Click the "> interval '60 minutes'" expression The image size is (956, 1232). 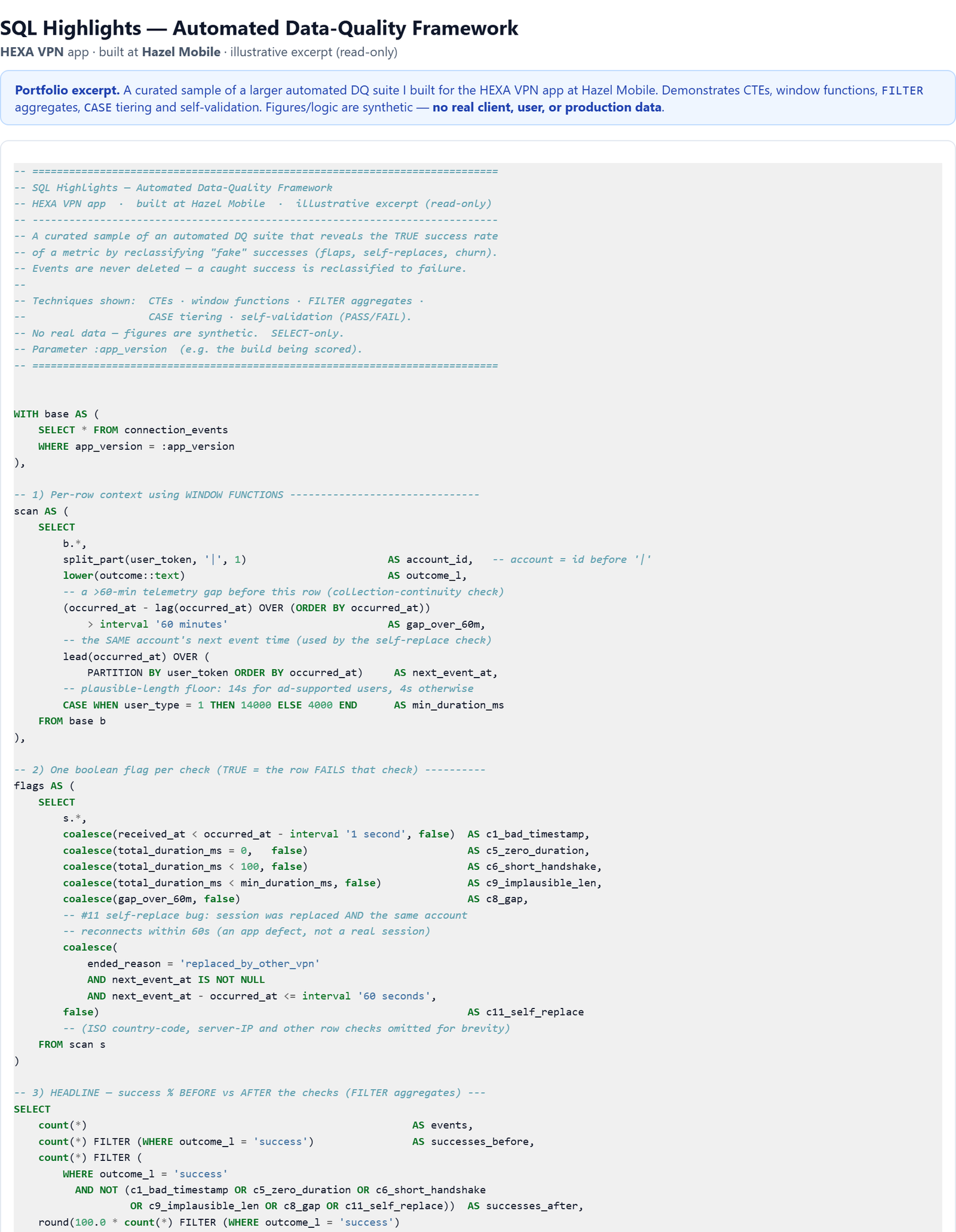[x=158, y=624]
